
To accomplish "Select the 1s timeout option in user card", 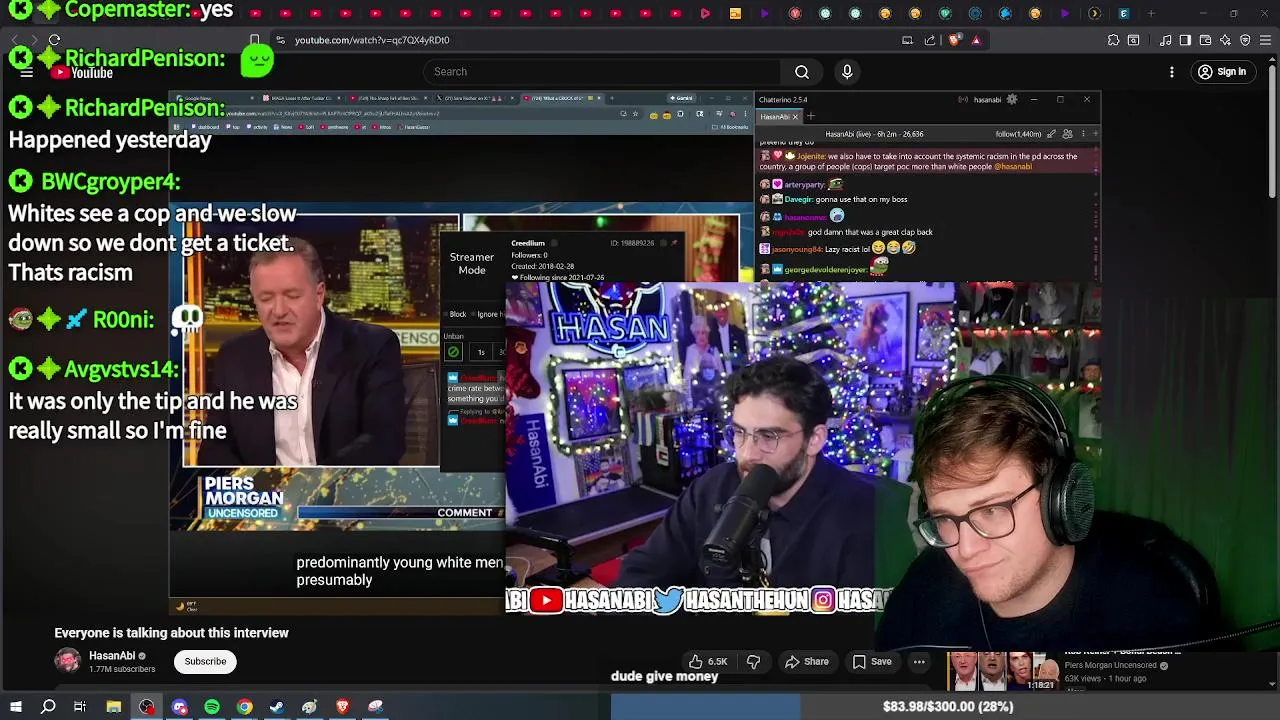I will click(x=481, y=352).
